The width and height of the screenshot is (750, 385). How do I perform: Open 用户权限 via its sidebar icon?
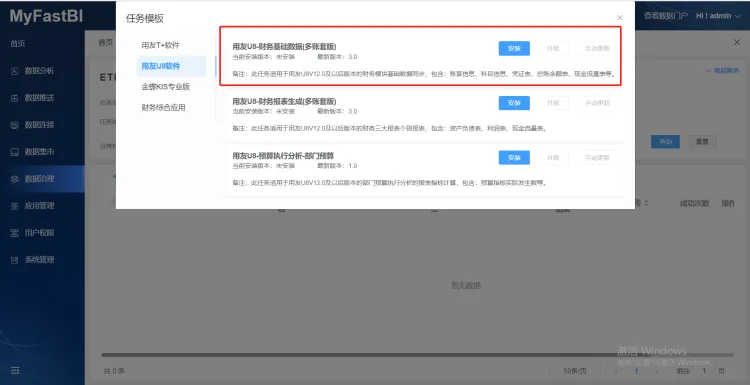(x=14, y=233)
